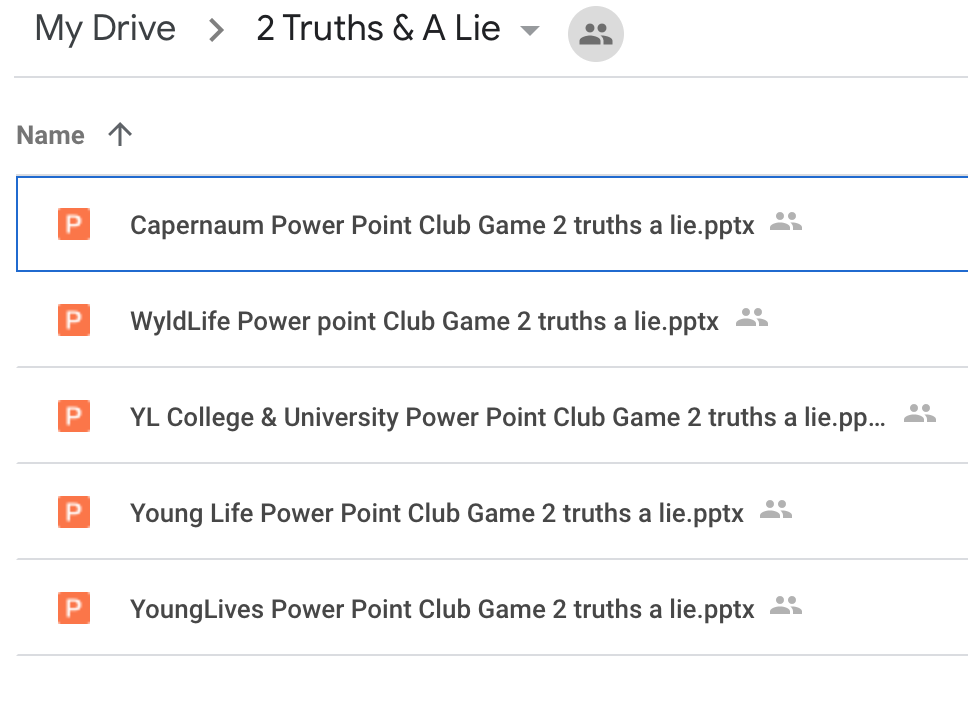The height and width of the screenshot is (706, 968).
Task: Click the 2 Truths & A Lie folder title
Action: pos(378,29)
